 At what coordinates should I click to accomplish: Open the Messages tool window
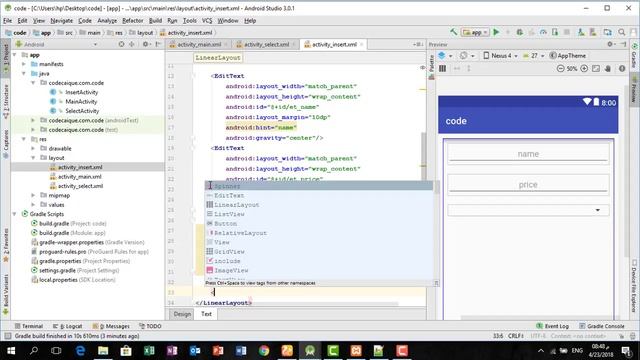pyautogui.click(x=111, y=326)
